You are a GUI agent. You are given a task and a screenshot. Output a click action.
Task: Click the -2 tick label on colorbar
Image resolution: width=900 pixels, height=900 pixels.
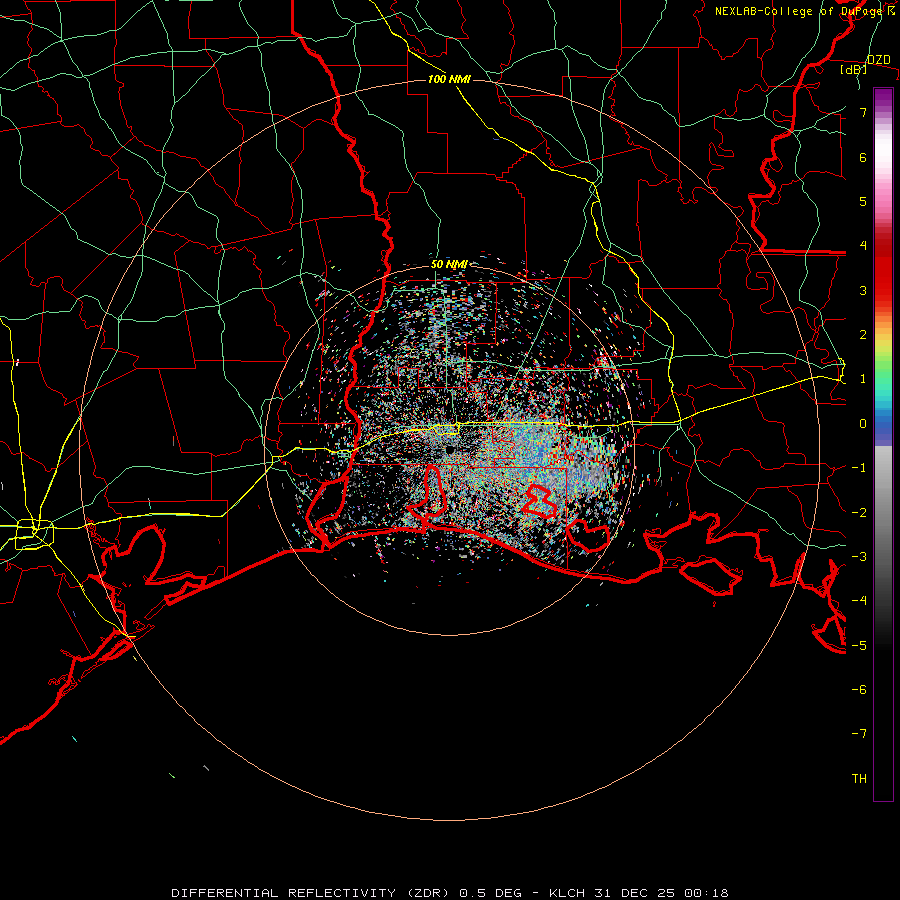(859, 512)
